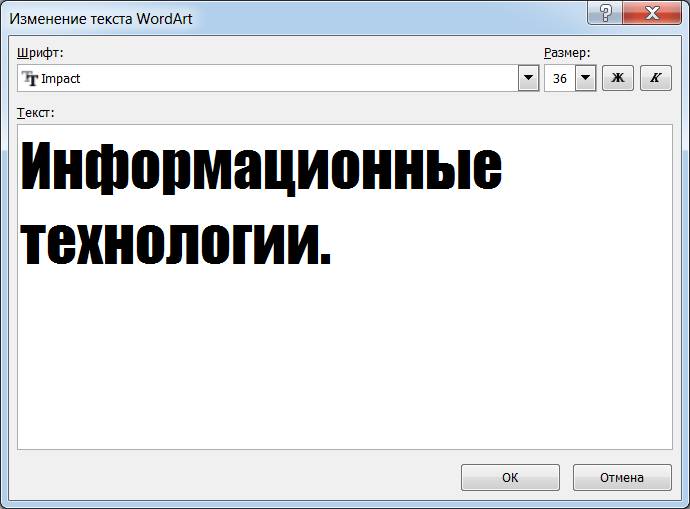Click the Размер: label
690x509 pixels.
pos(567,53)
